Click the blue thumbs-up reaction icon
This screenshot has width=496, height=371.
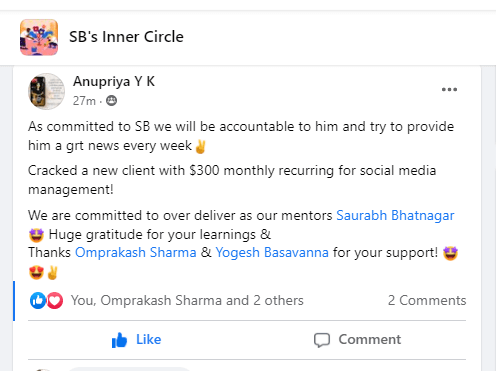[38, 301]
